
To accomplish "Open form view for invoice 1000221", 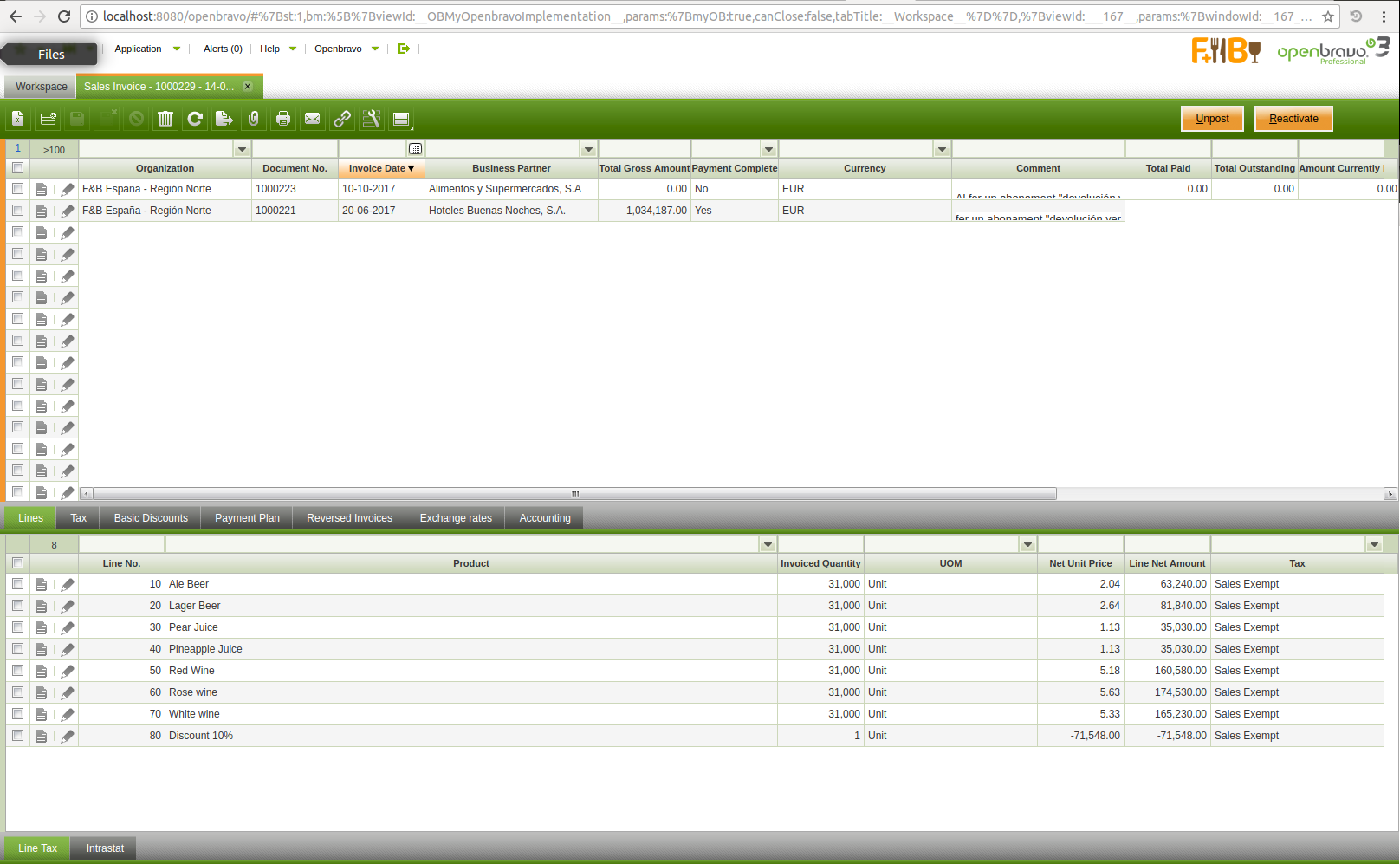I will 41,211.
